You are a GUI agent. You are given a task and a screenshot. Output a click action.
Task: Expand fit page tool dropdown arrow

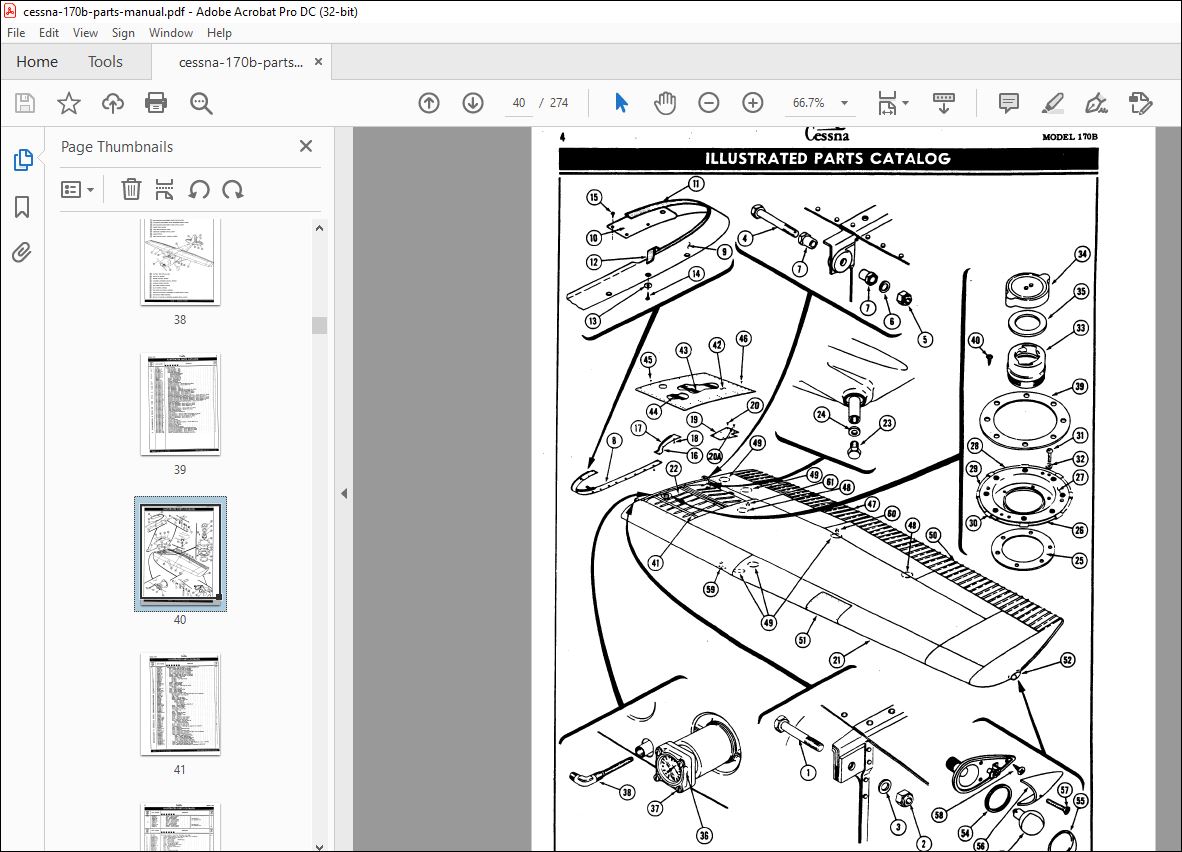click(905, 103)
